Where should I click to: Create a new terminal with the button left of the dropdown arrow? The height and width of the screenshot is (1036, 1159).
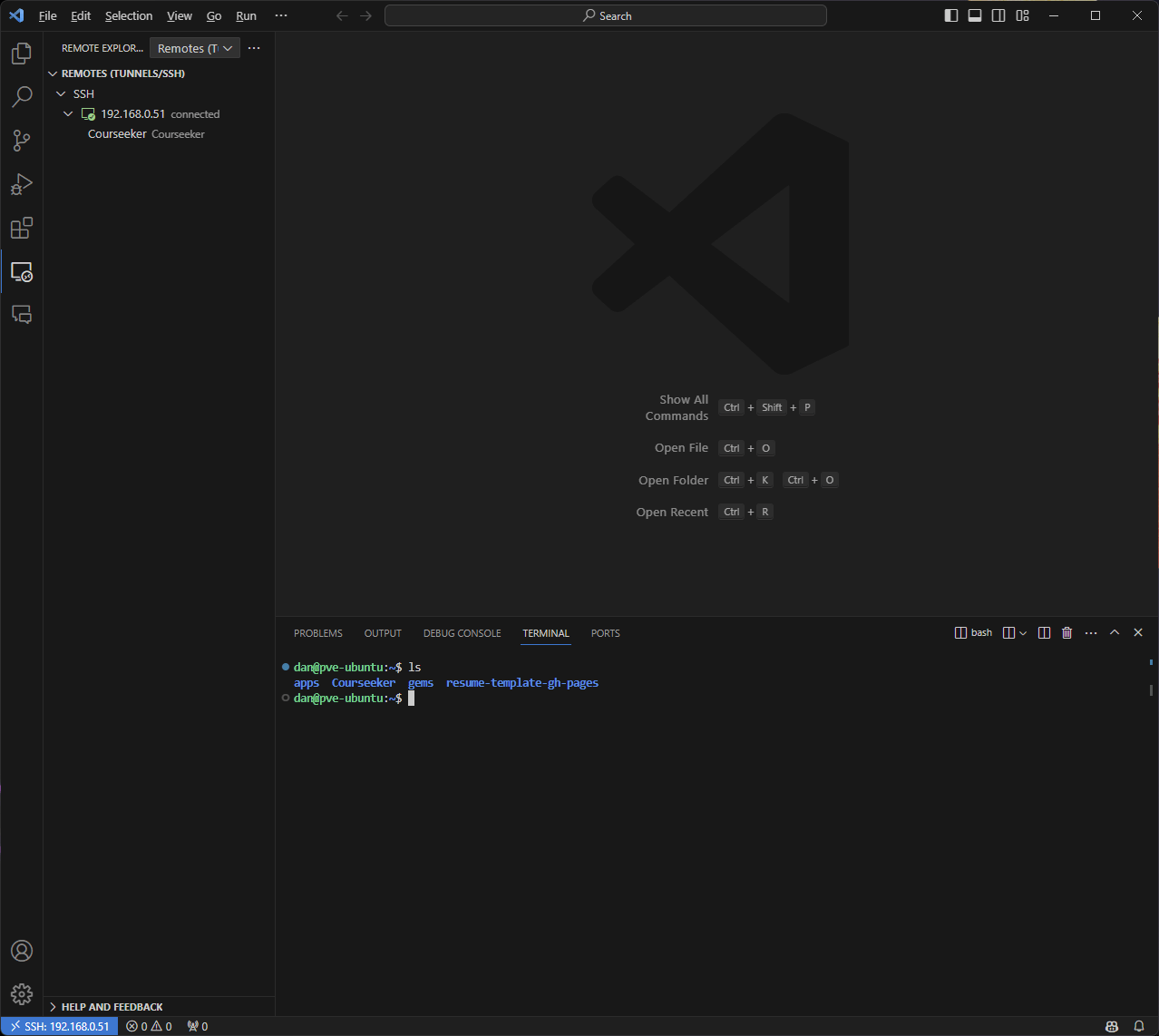1008,632
